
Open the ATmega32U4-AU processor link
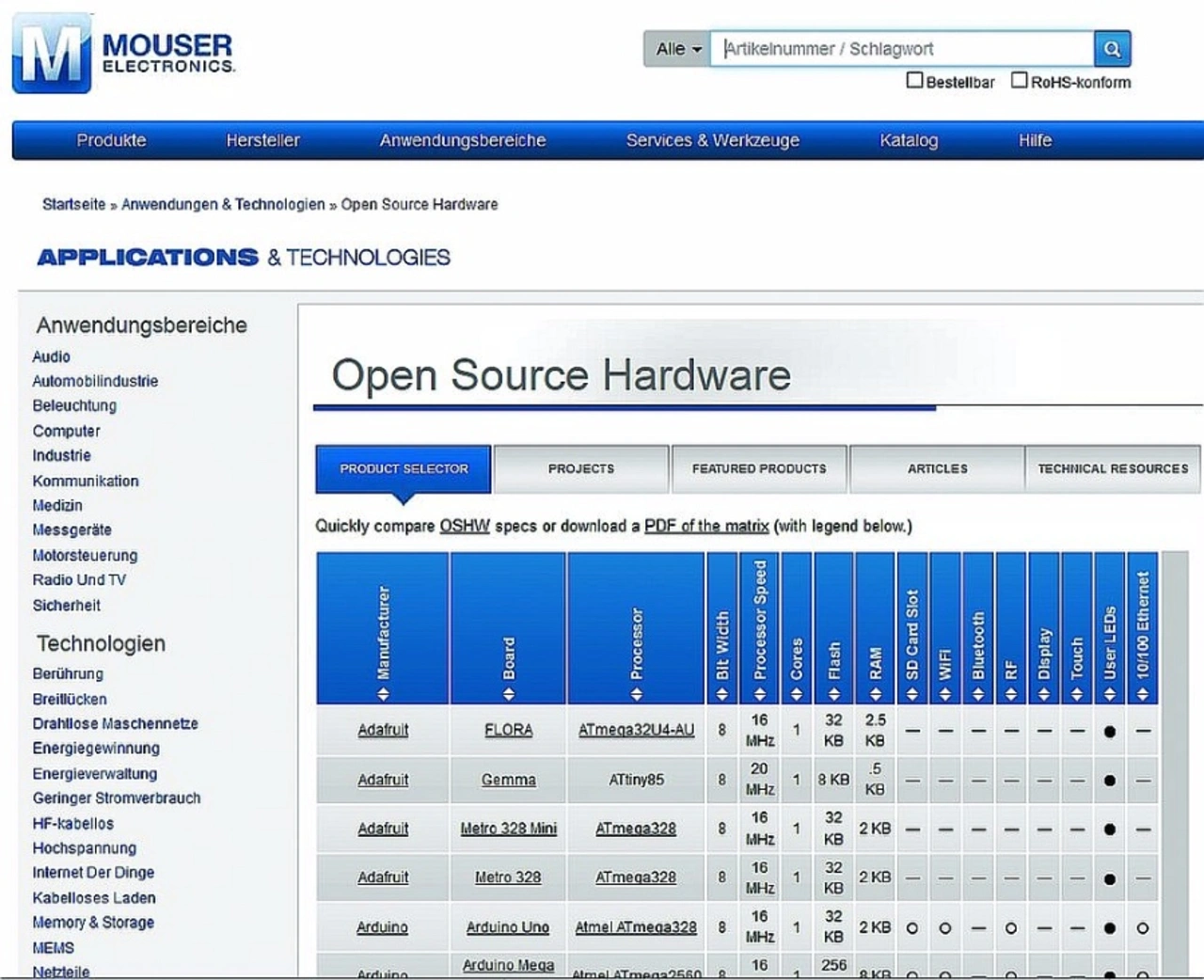point(636,730)
